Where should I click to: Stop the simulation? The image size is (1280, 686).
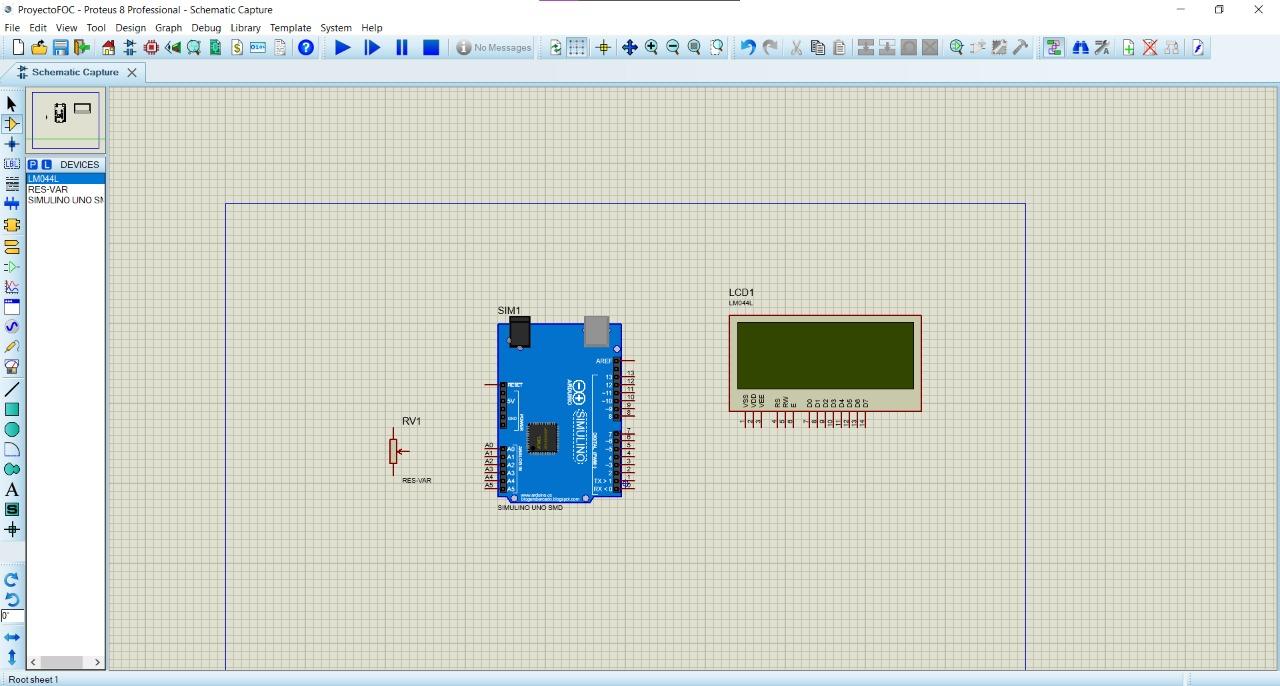431,47
